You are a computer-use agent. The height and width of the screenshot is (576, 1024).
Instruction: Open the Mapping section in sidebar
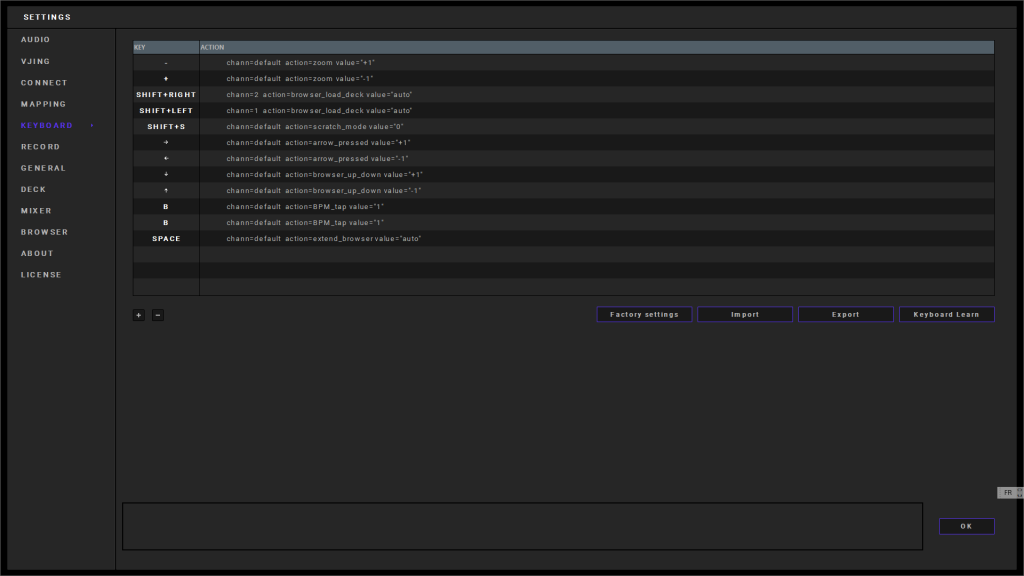point(44,104)
